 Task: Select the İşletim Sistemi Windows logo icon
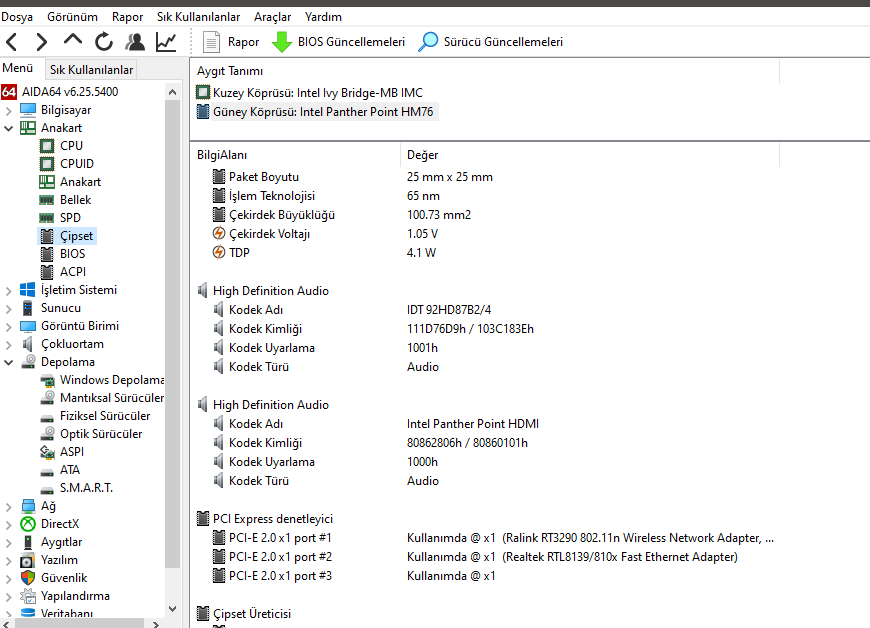click(28, 290)
